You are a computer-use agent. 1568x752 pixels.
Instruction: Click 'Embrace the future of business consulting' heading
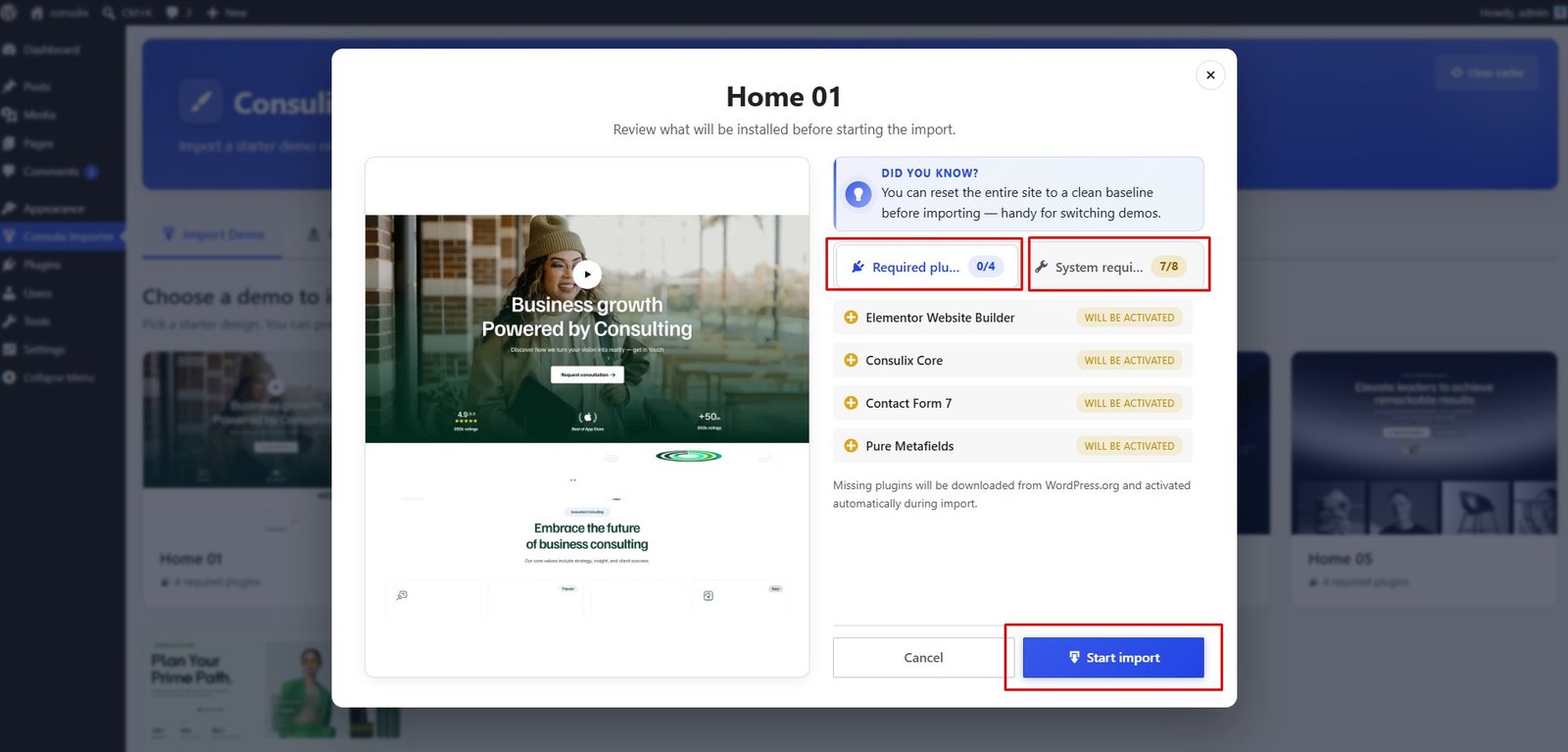pos(587,536)
